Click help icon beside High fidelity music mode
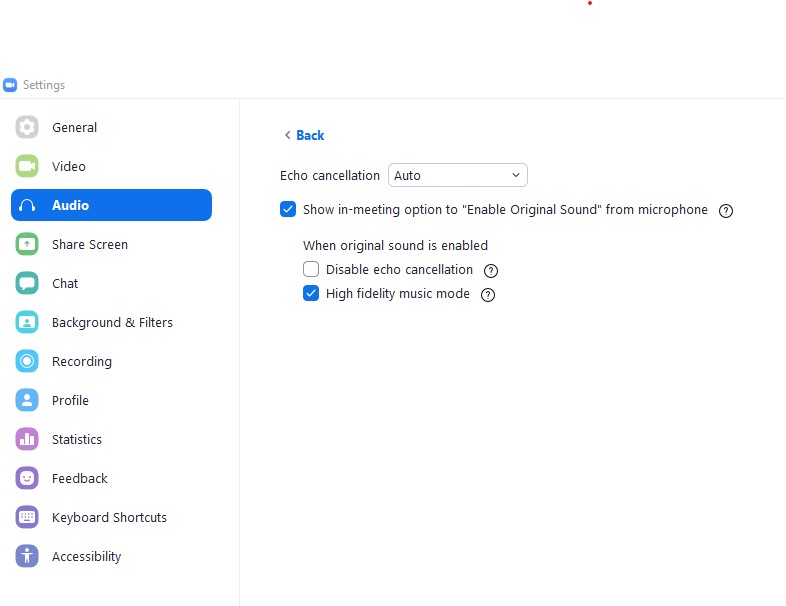Screen dimensions: 786x606 tap(488, 295)
